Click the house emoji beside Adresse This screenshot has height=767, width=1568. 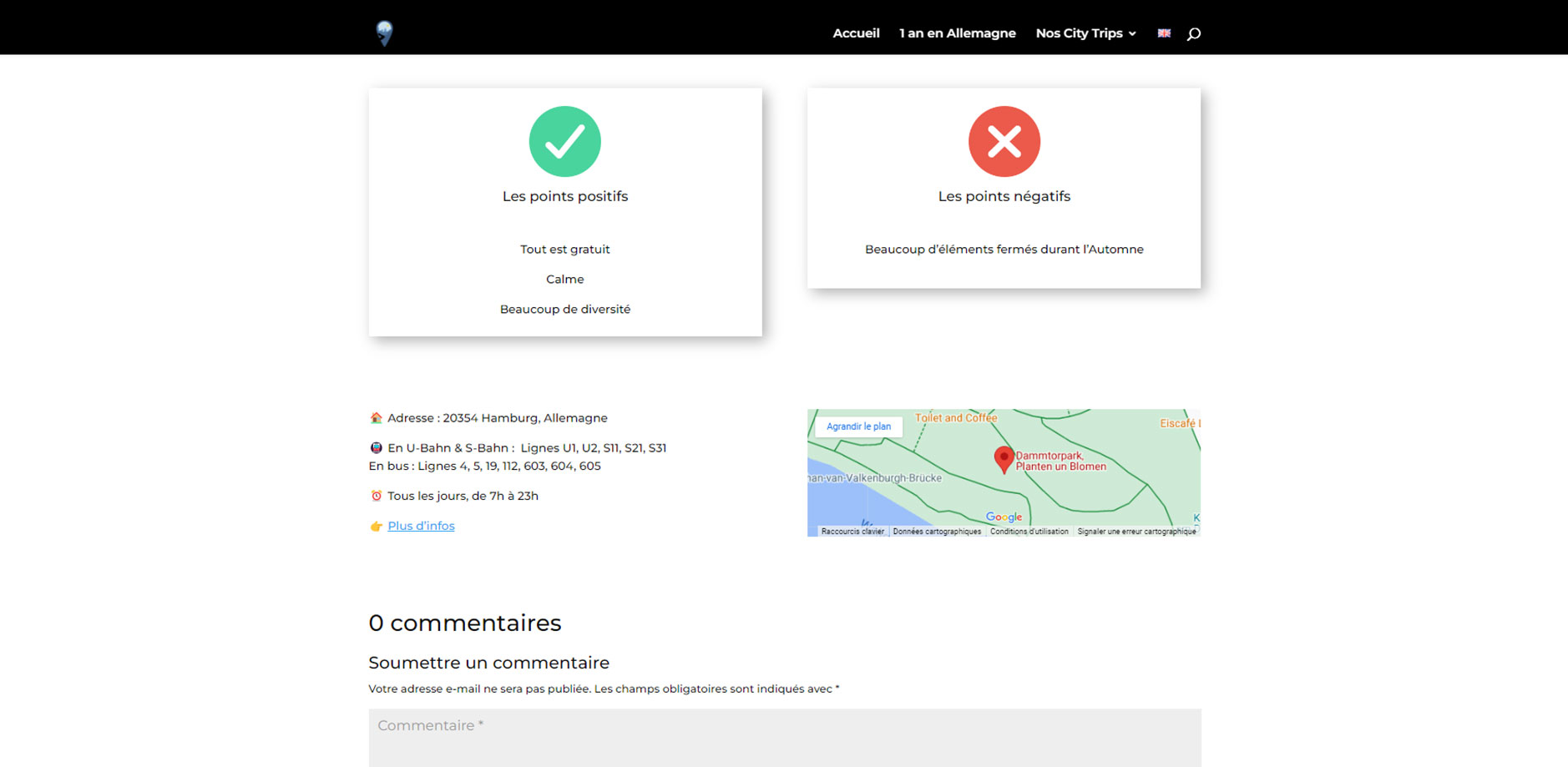pyautogui.click(x=376, y=418)
